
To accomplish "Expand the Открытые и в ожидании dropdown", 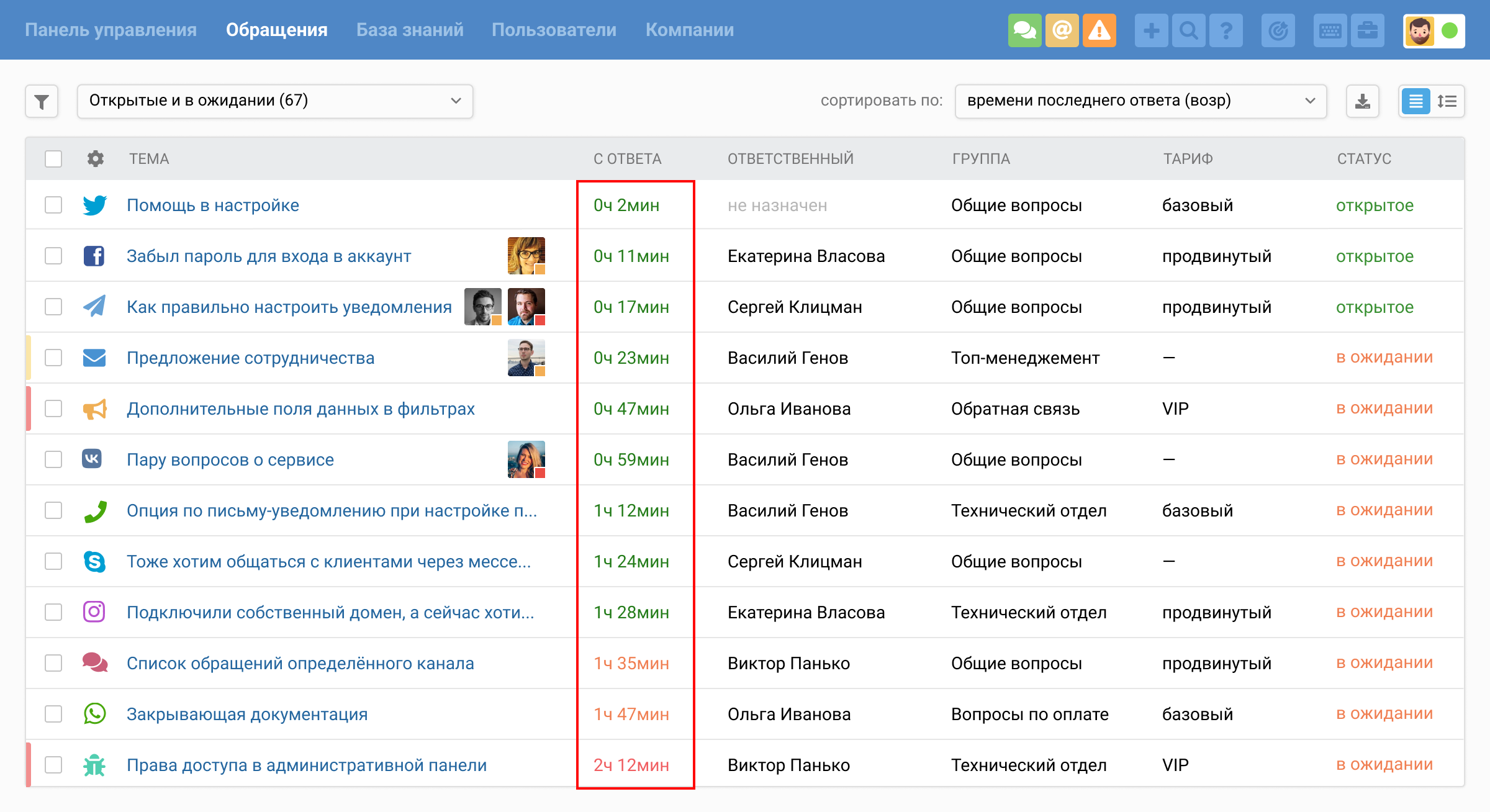I will click(275, 101).
